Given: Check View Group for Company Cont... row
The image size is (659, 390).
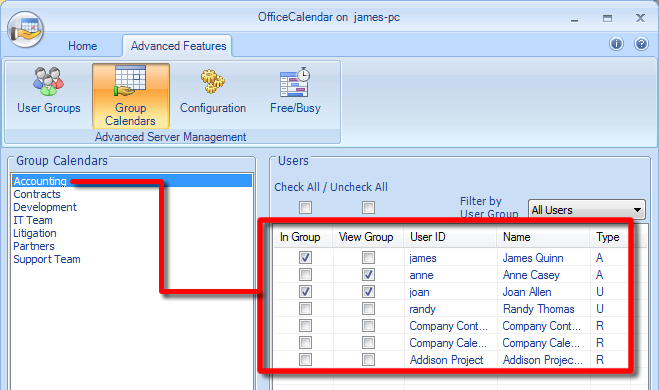Looking at the screenshot, I should click(369, 326).
